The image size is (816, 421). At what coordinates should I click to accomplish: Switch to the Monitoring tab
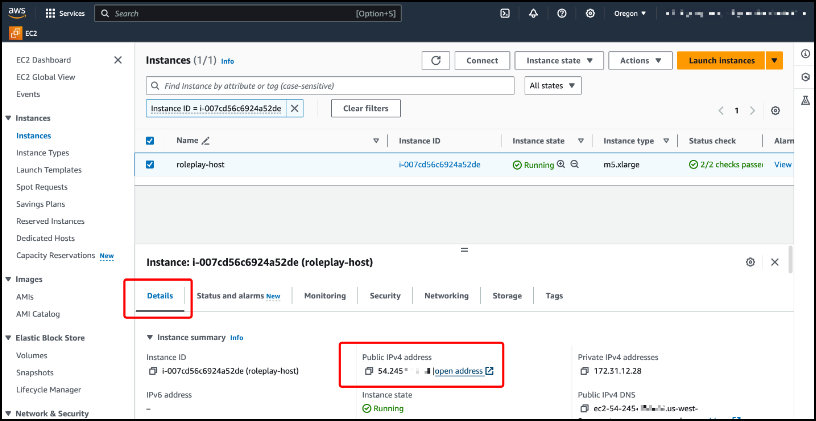pyautogui.click(x=325, y=296)
